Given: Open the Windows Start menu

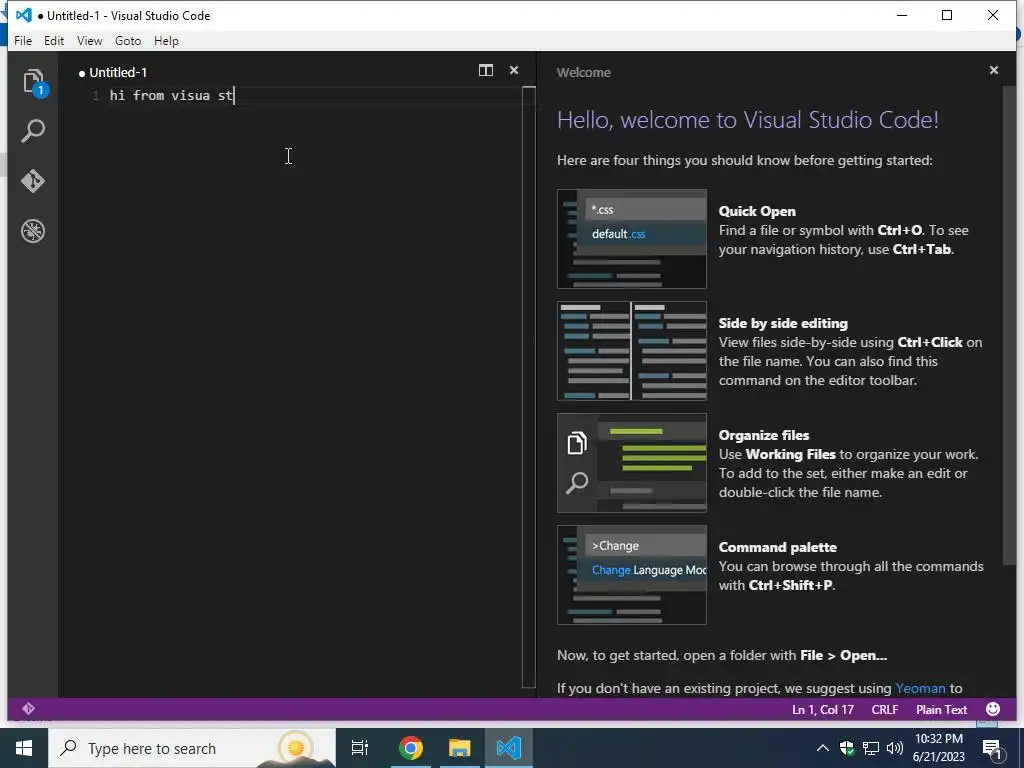Looking at the screenshot, I should [24, 748].
